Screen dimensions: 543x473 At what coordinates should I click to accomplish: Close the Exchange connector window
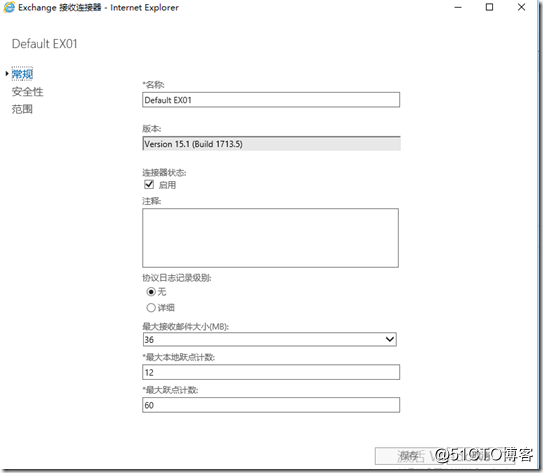521,7
